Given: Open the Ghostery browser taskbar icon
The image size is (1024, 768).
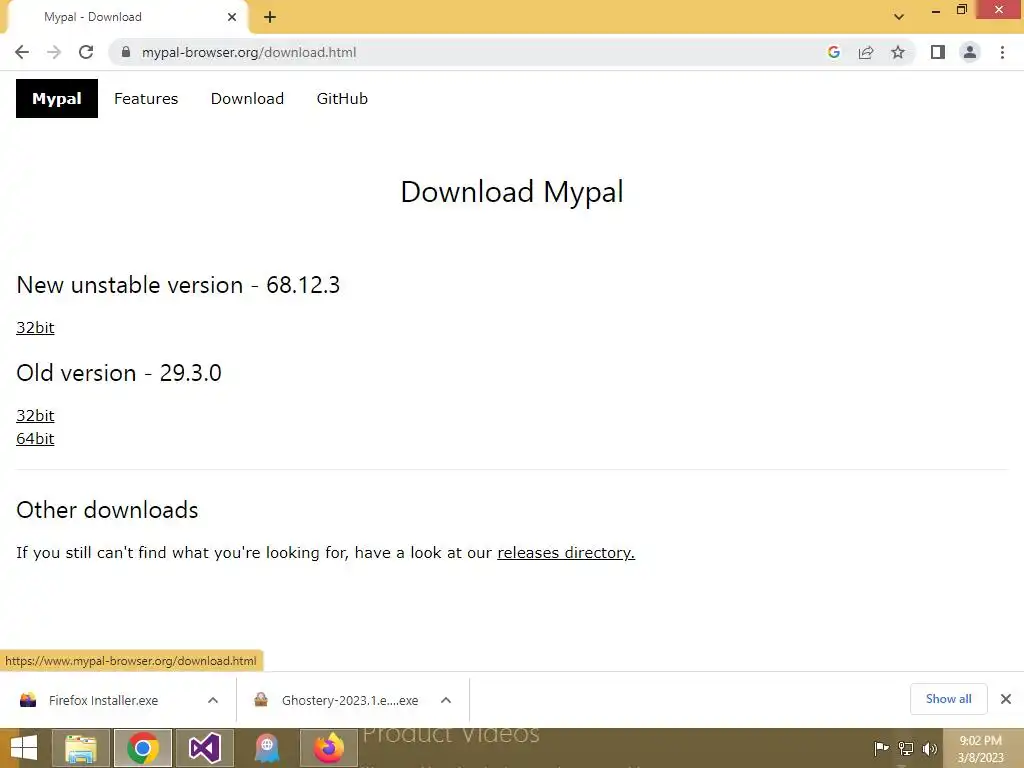Looking at the screenshot, I should click(266, 748).
